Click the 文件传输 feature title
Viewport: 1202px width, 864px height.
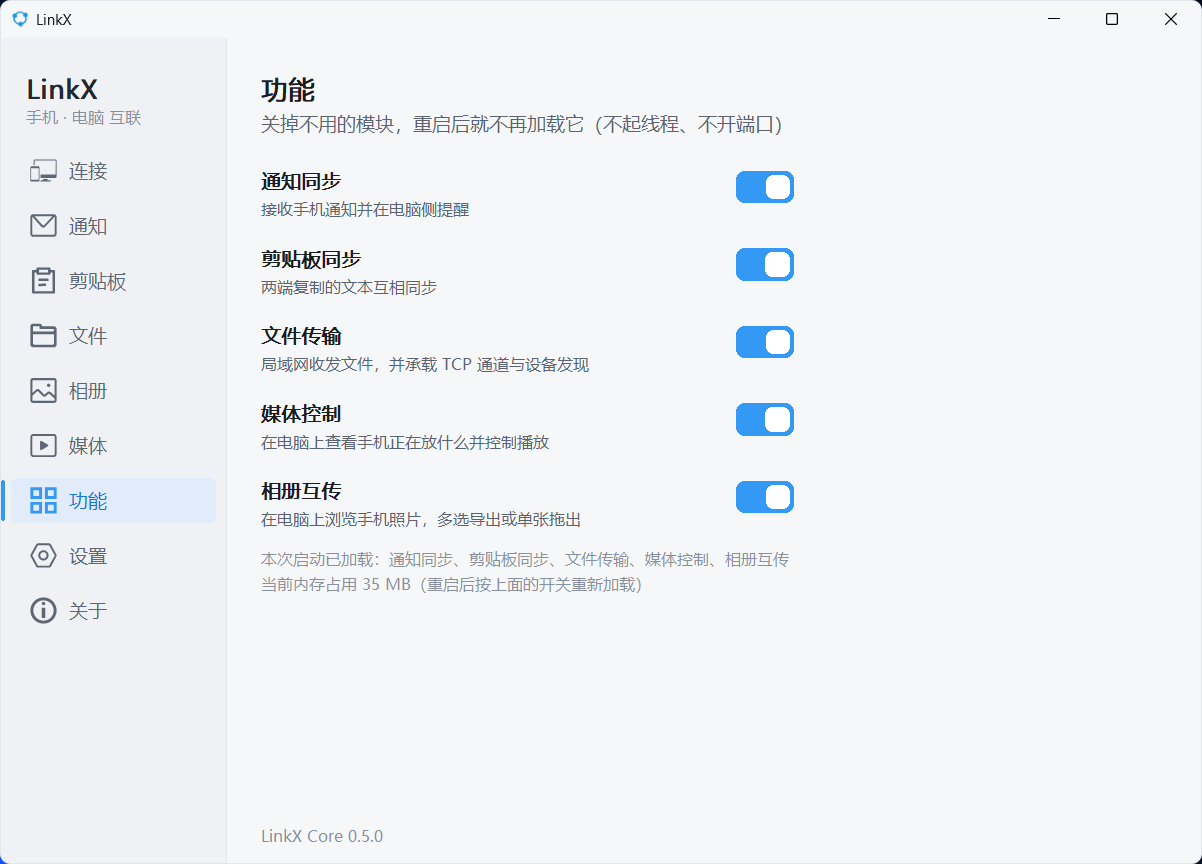(x=301, y=336)
